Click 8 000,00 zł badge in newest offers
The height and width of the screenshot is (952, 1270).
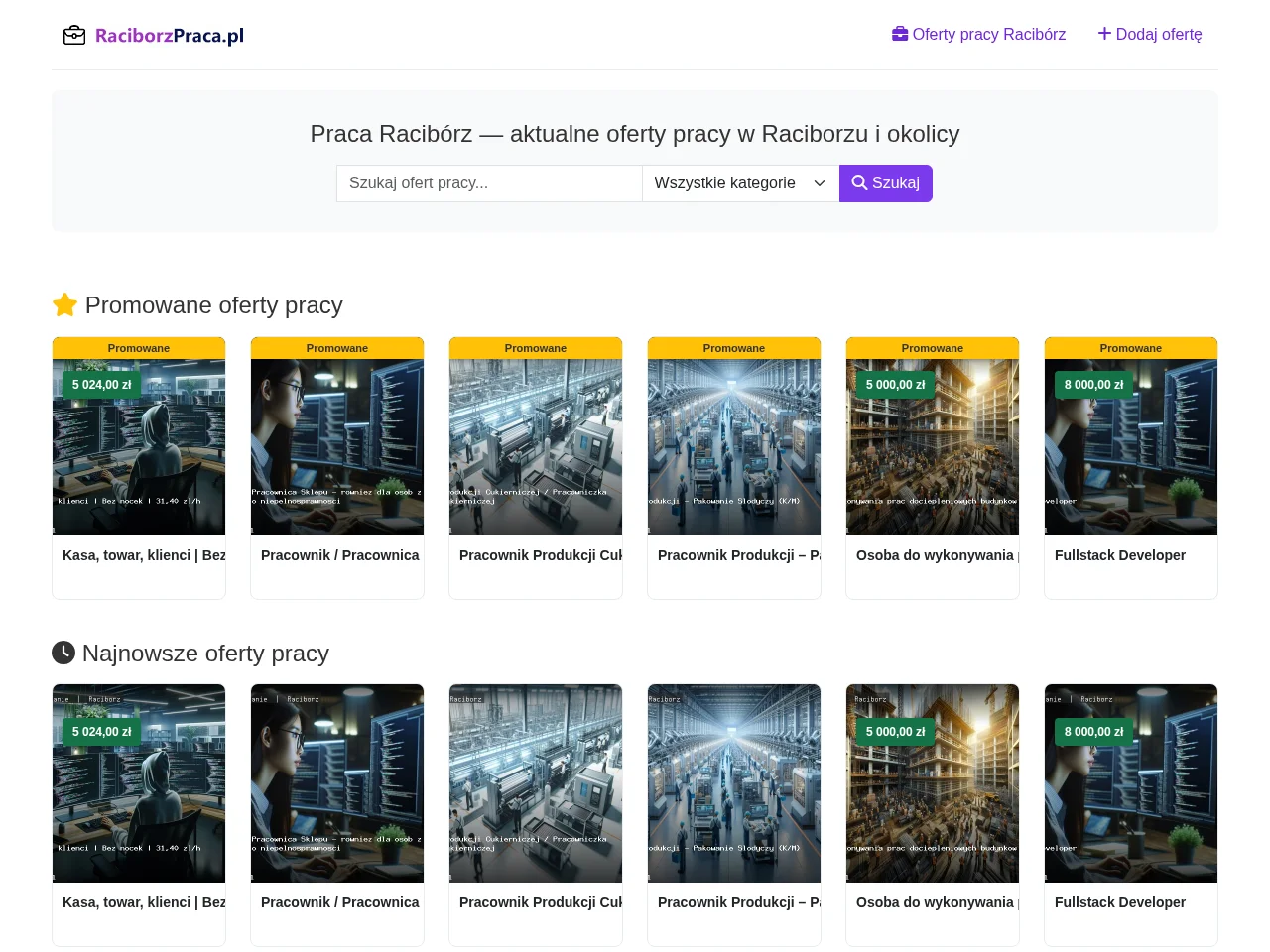coord(1093,732)
